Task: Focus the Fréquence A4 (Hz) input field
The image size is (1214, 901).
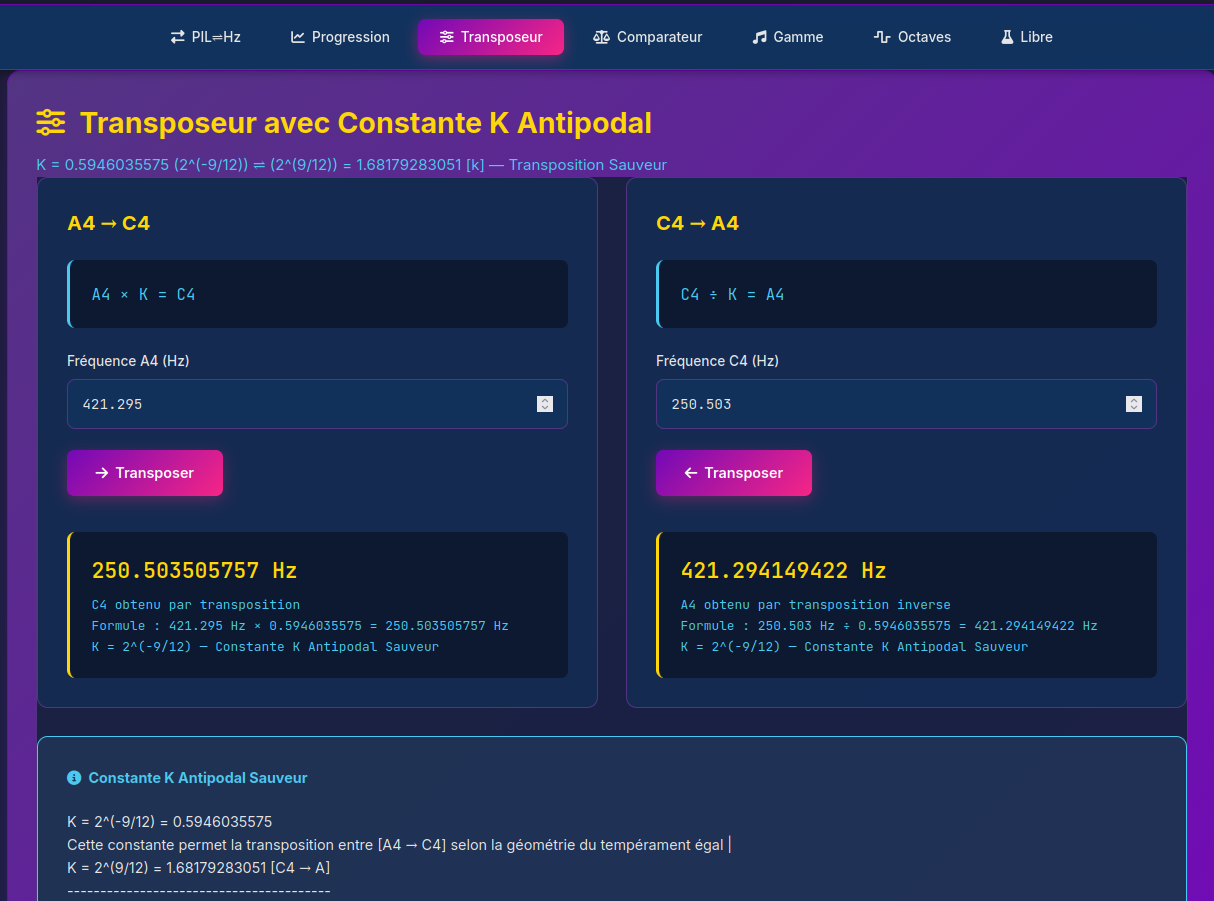Action: coord(300,404)
